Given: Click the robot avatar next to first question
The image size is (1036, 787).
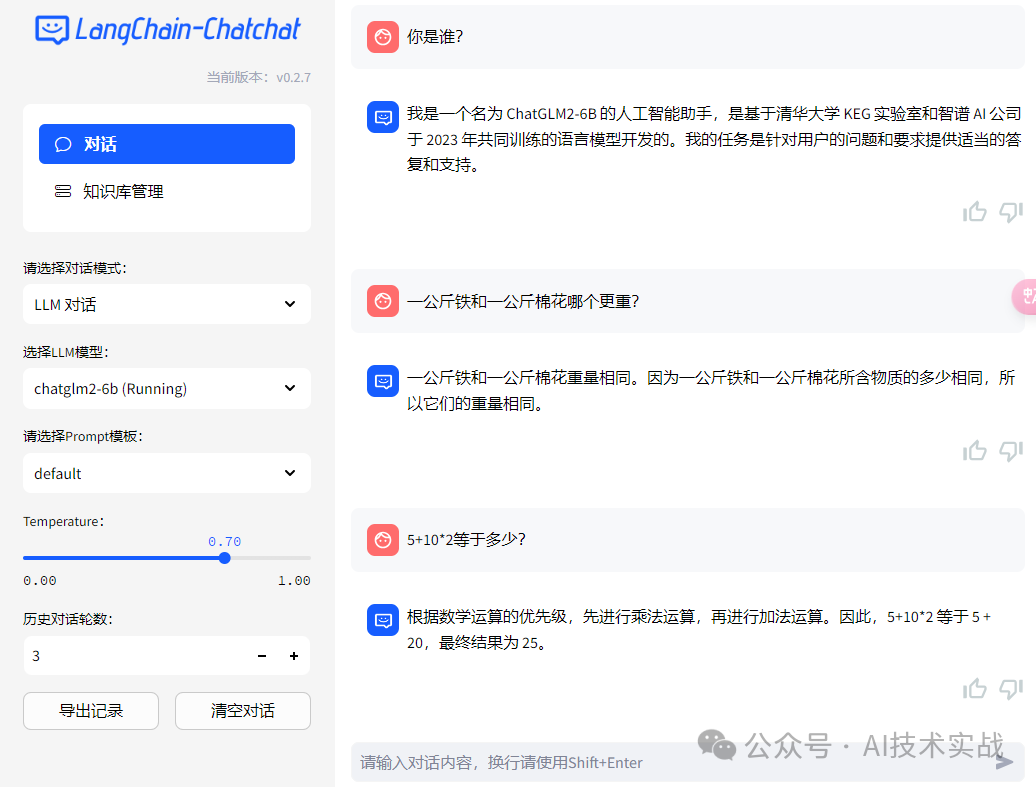Looking at the screenshot, I should click(x=382, y=36).
